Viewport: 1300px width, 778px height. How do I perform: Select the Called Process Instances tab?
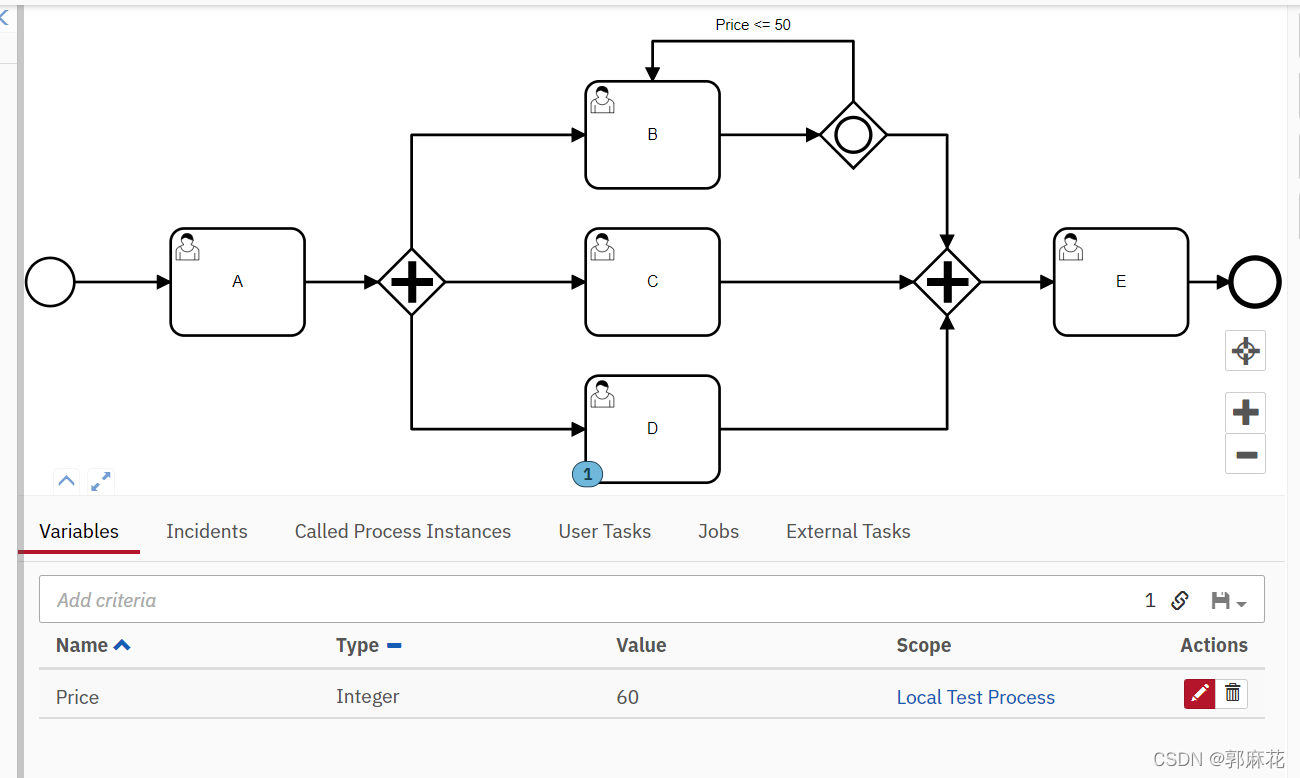click(402, 531)
